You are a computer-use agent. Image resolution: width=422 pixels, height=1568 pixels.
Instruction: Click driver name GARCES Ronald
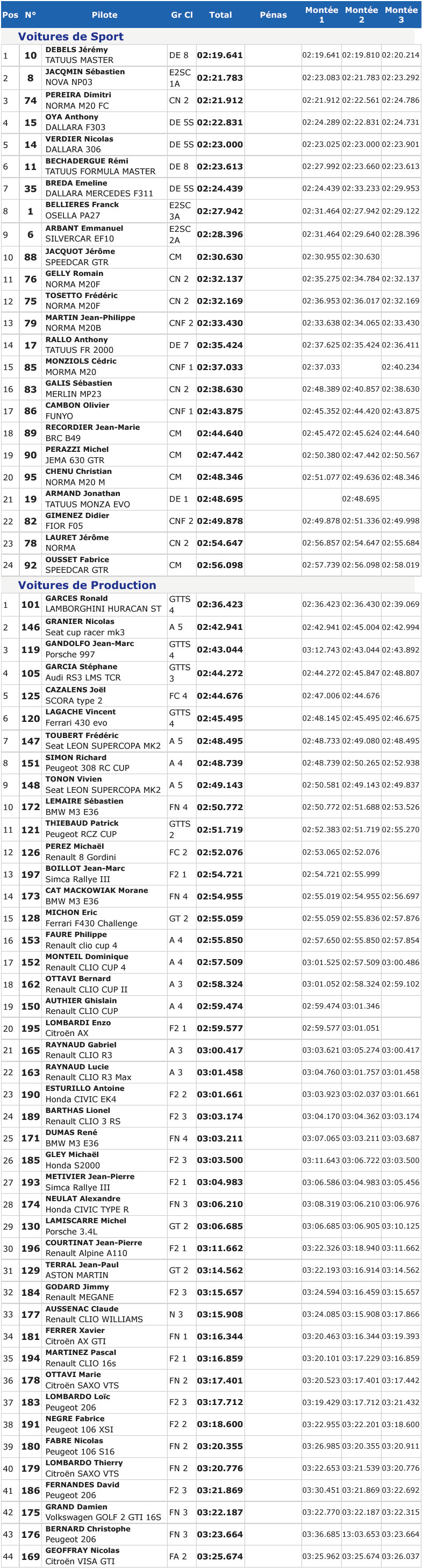pyautogui.click(x=77, y=598)
